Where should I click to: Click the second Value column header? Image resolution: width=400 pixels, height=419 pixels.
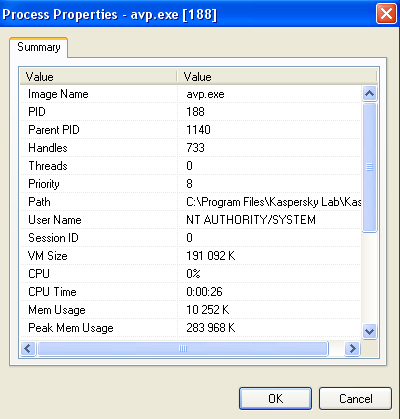coord(277,77)
